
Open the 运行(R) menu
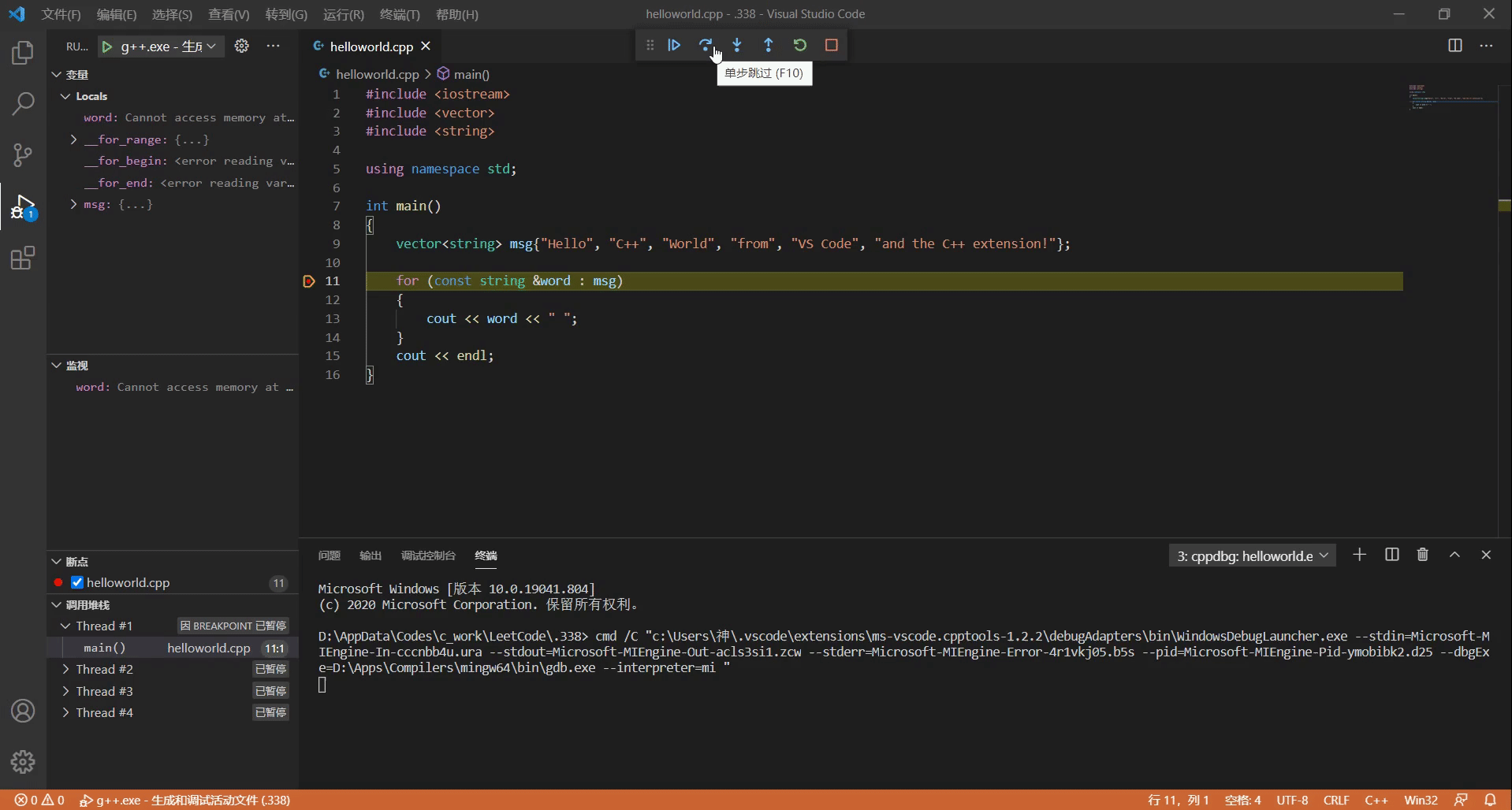click(x=344, y=14)
